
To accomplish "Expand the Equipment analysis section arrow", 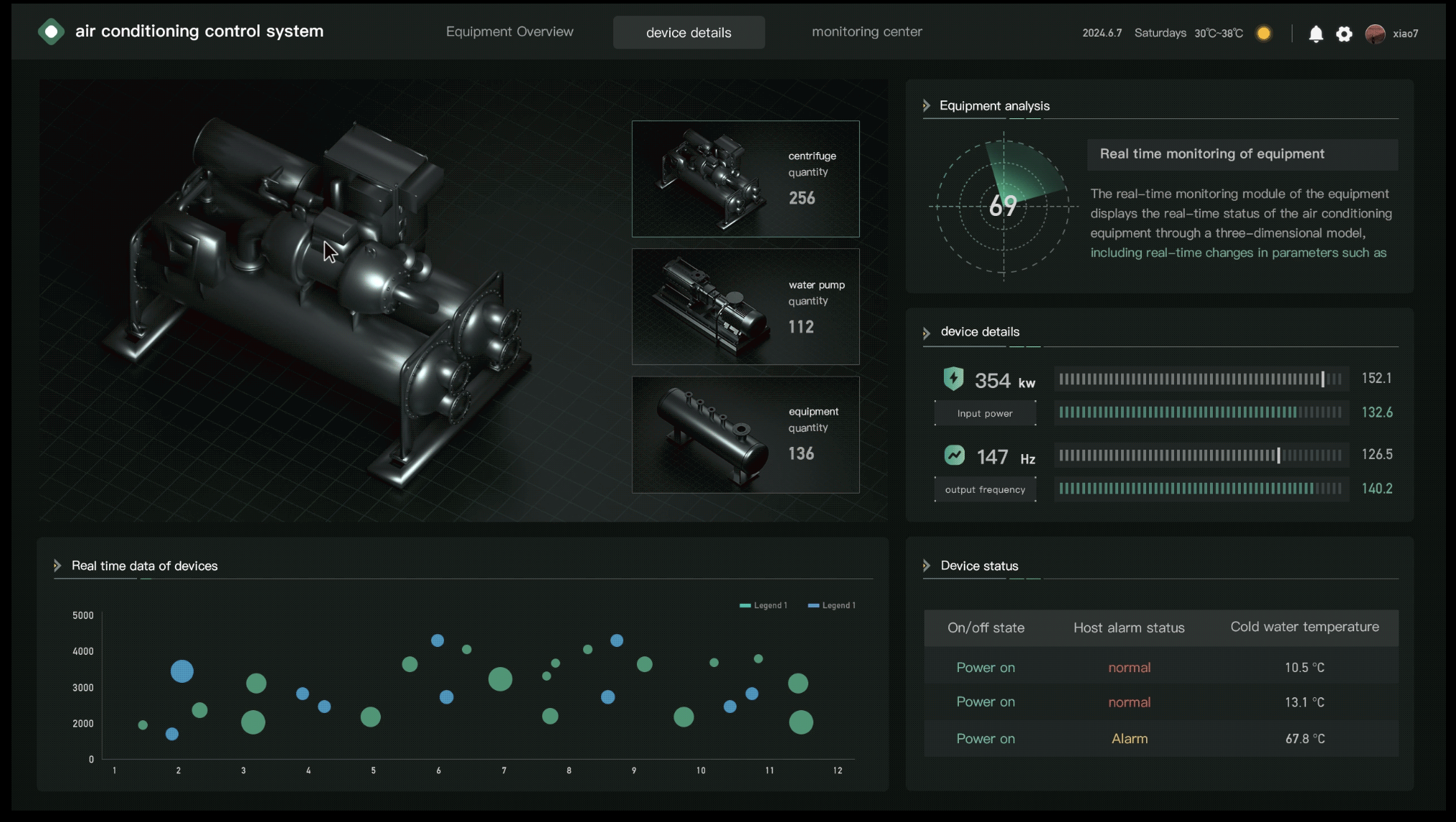I will pyautogui.click(x=927, y=106).
